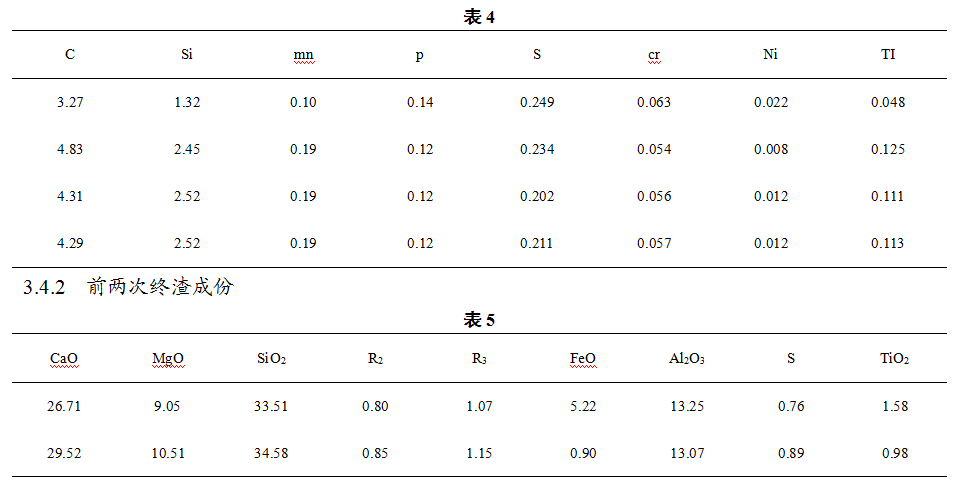Click the TiO2 column header

895,358
